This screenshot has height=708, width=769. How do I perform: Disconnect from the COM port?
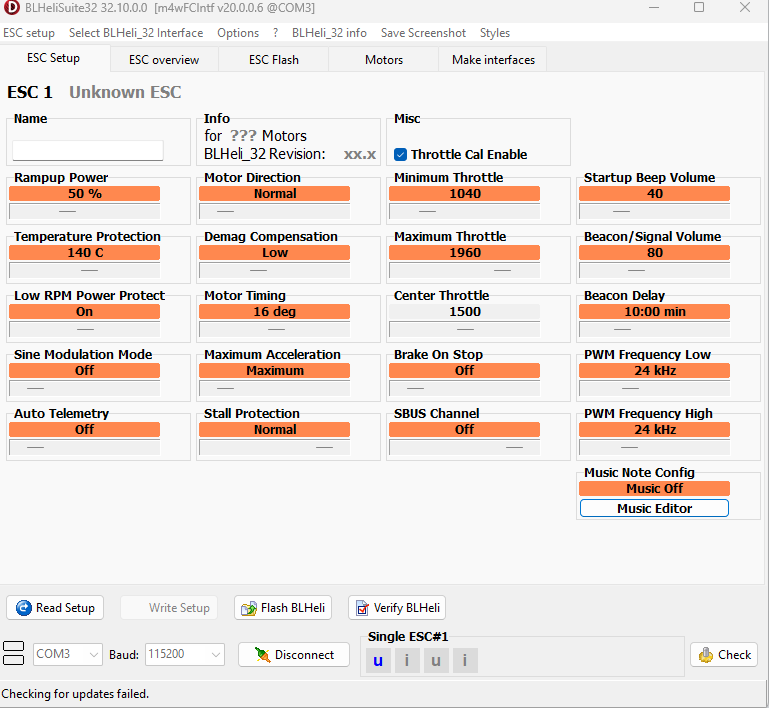tap(294, 655)
